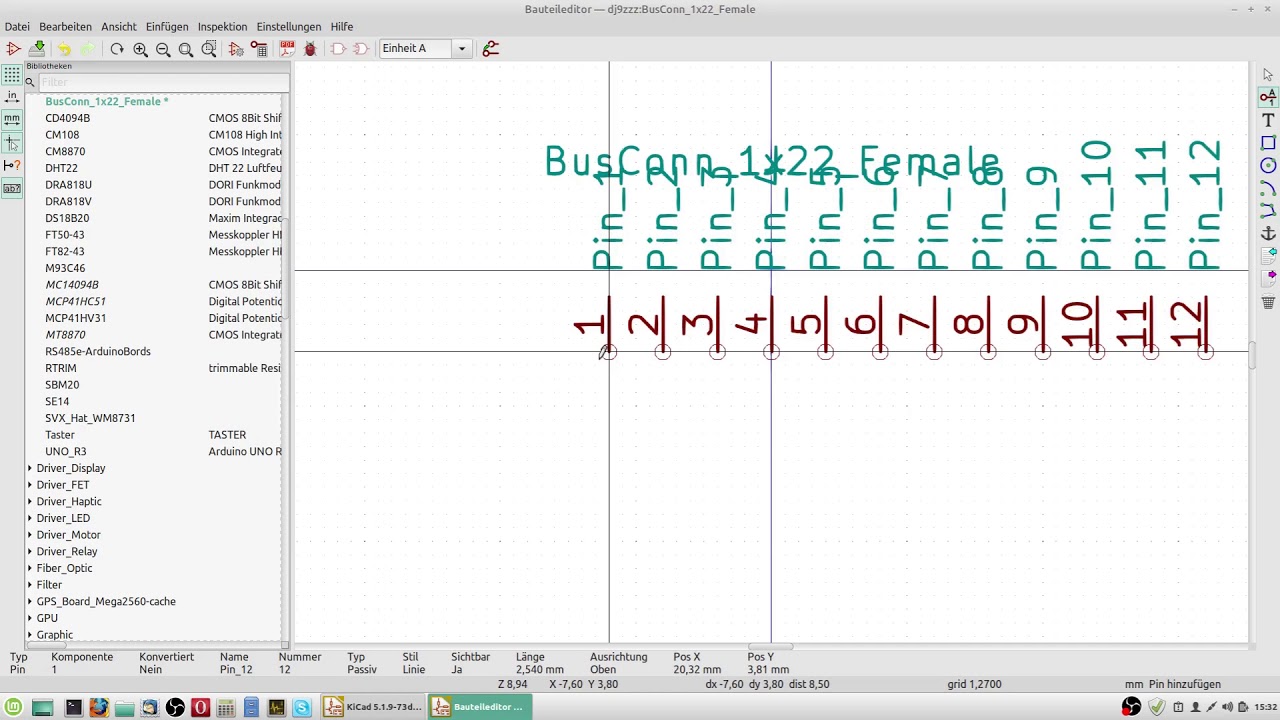Open symbol properties dialog
Viewport: 1280px width, 720px height.
236,48
